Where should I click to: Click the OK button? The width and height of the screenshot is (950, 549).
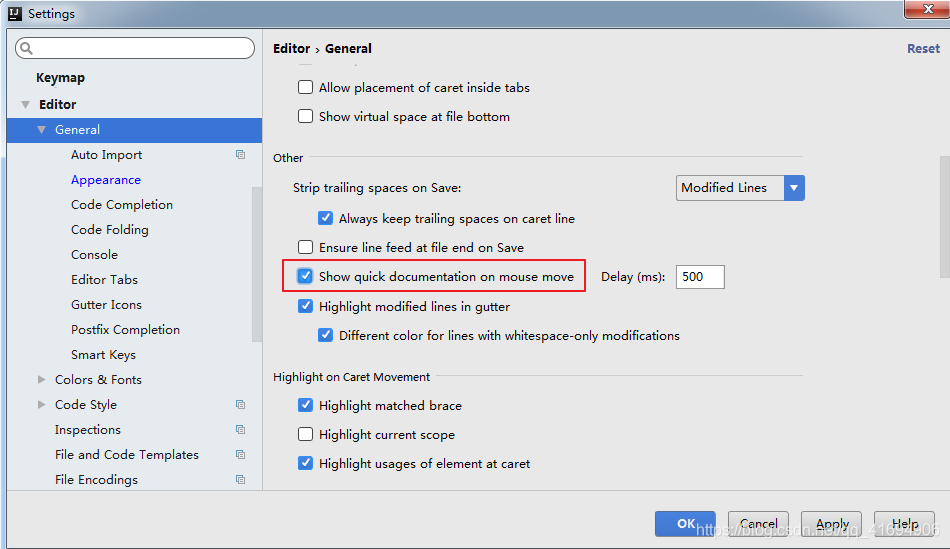[685, 524]
